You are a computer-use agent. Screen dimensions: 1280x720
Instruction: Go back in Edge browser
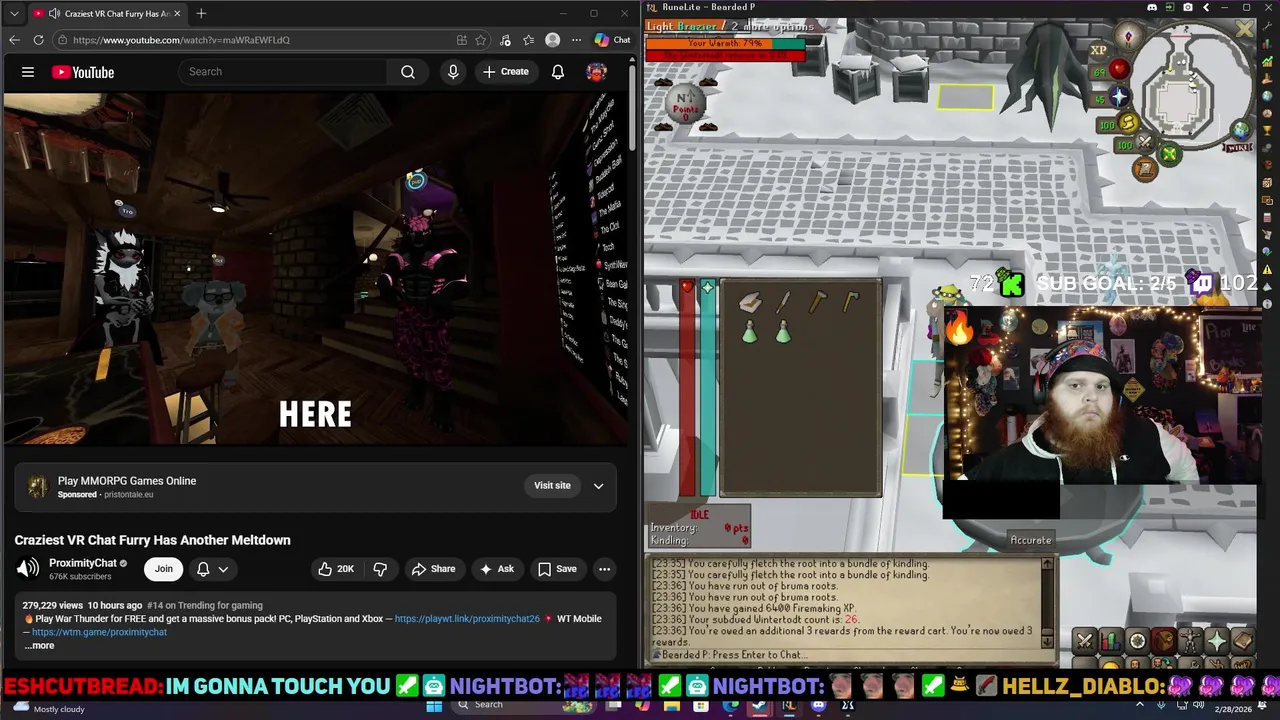click(14, 40)
